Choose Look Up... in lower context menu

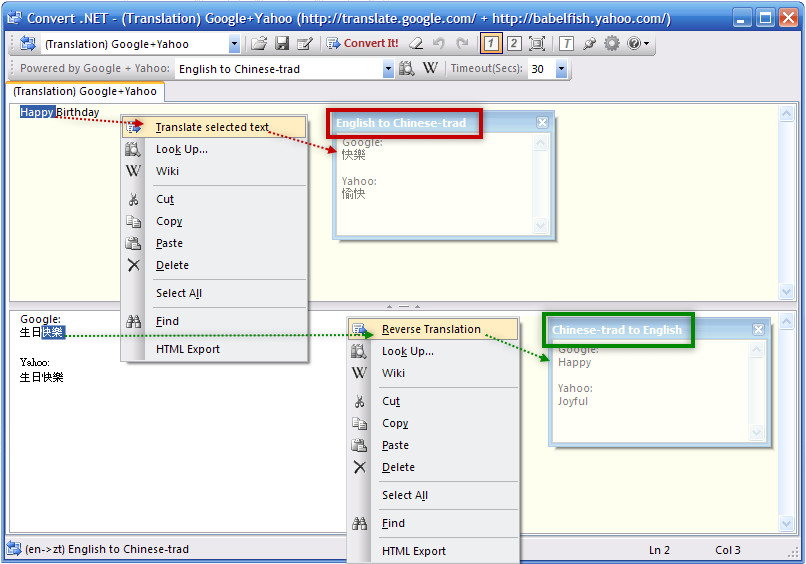433,351
